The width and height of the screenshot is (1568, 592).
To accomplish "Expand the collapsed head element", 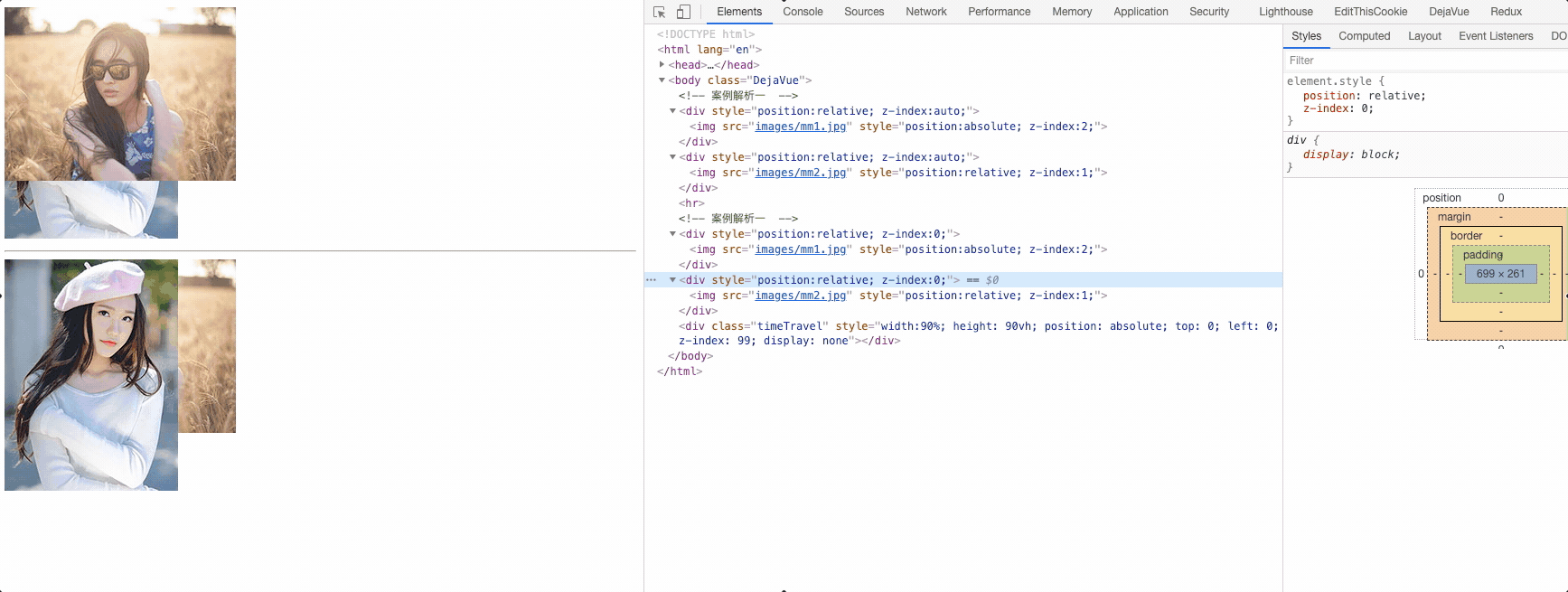I will [662, 65].
